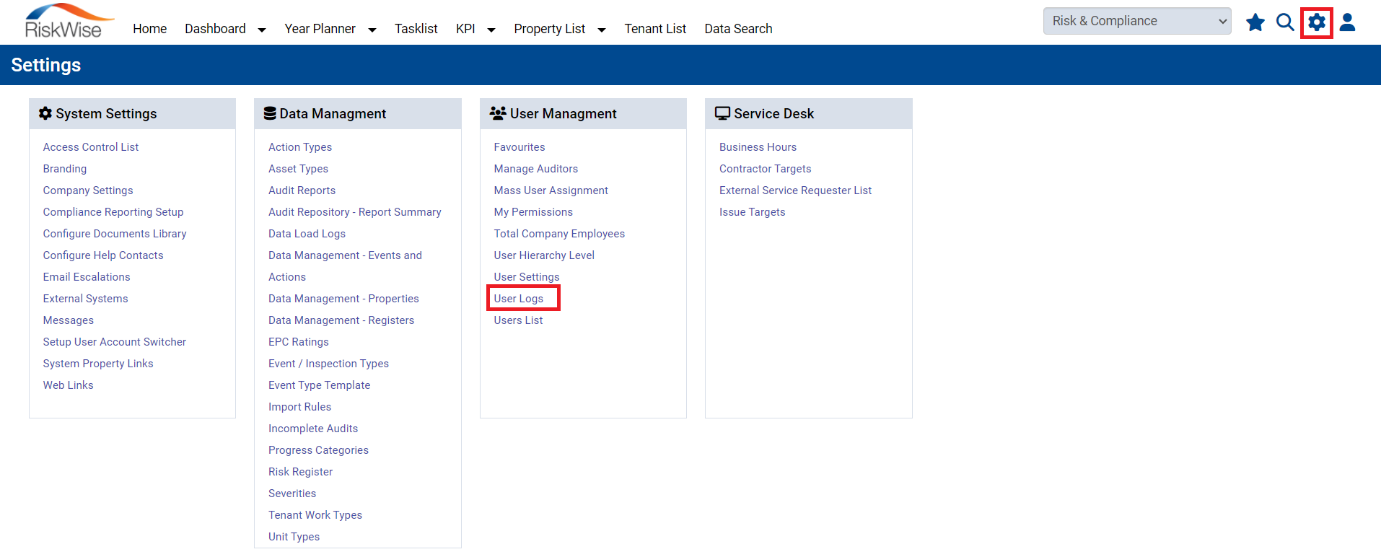The height and width of the screenshot is (557, 1381).
Task: Open Mass User Assignment link
Action: (x=551, y=190)
